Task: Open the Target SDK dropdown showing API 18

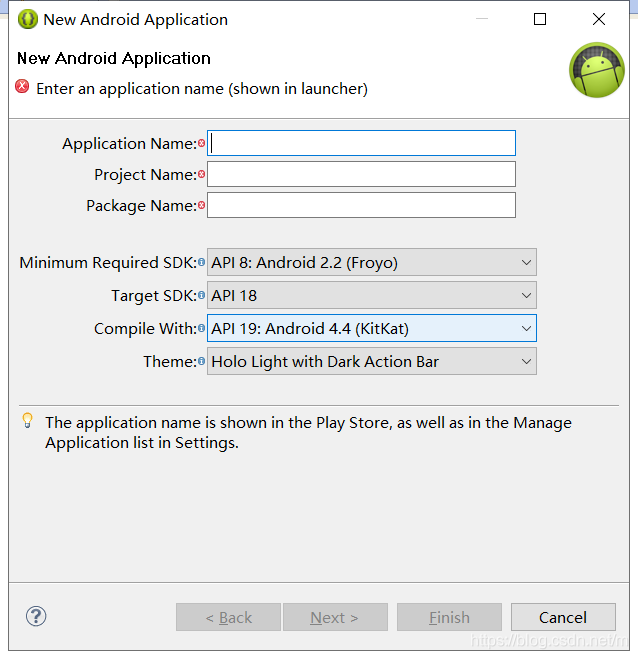Action: (x=372, y=295)
